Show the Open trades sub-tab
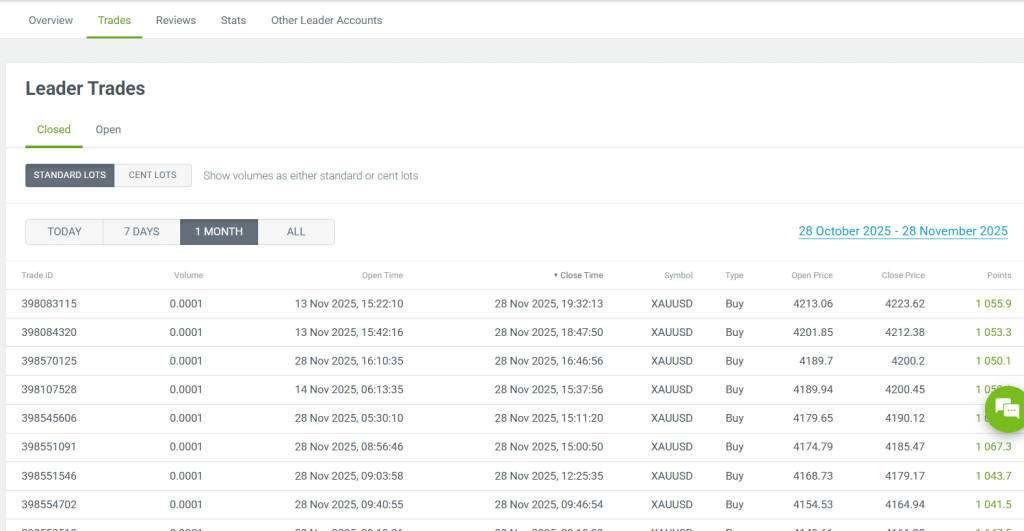 (108, 129)
